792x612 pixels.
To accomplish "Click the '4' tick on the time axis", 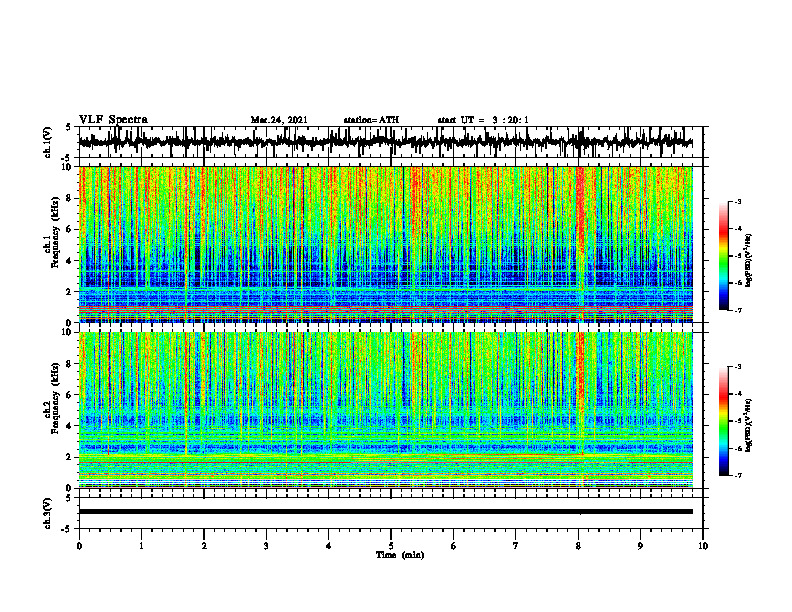I will click(329, 546).
